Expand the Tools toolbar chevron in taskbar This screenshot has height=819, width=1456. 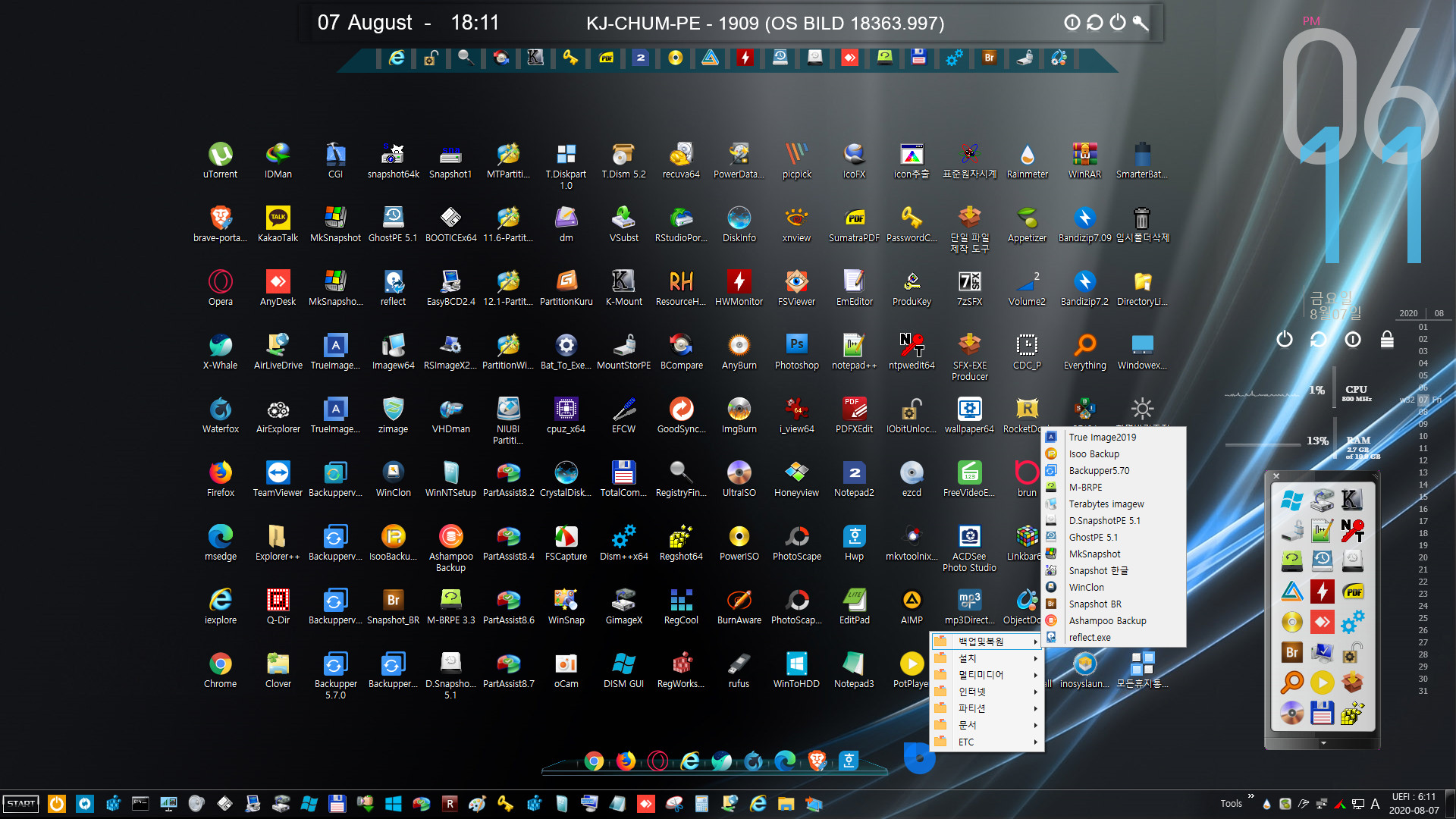click(x=1251, y=796)
